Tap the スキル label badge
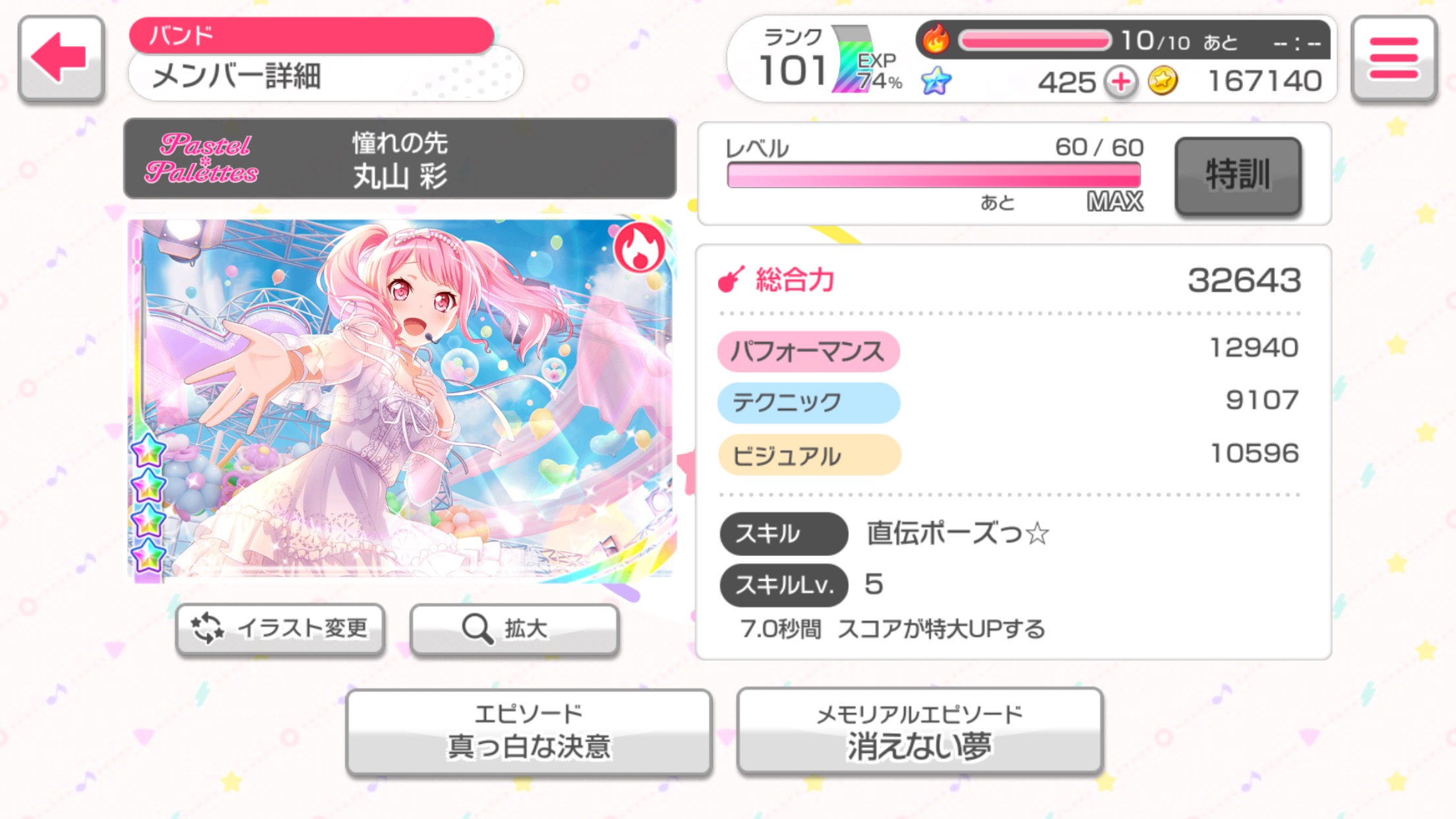 coord(783,533)
